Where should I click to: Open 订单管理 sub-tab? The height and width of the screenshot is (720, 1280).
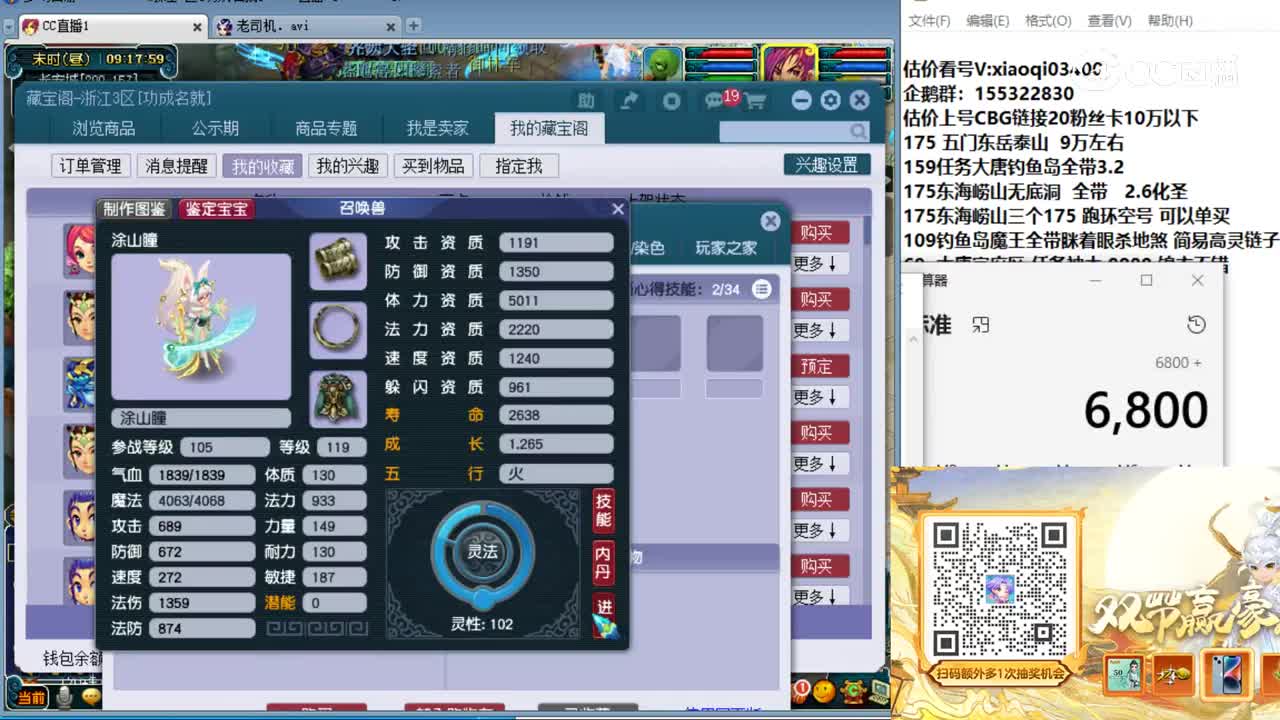pyautogui.click(x=90, y=166)
